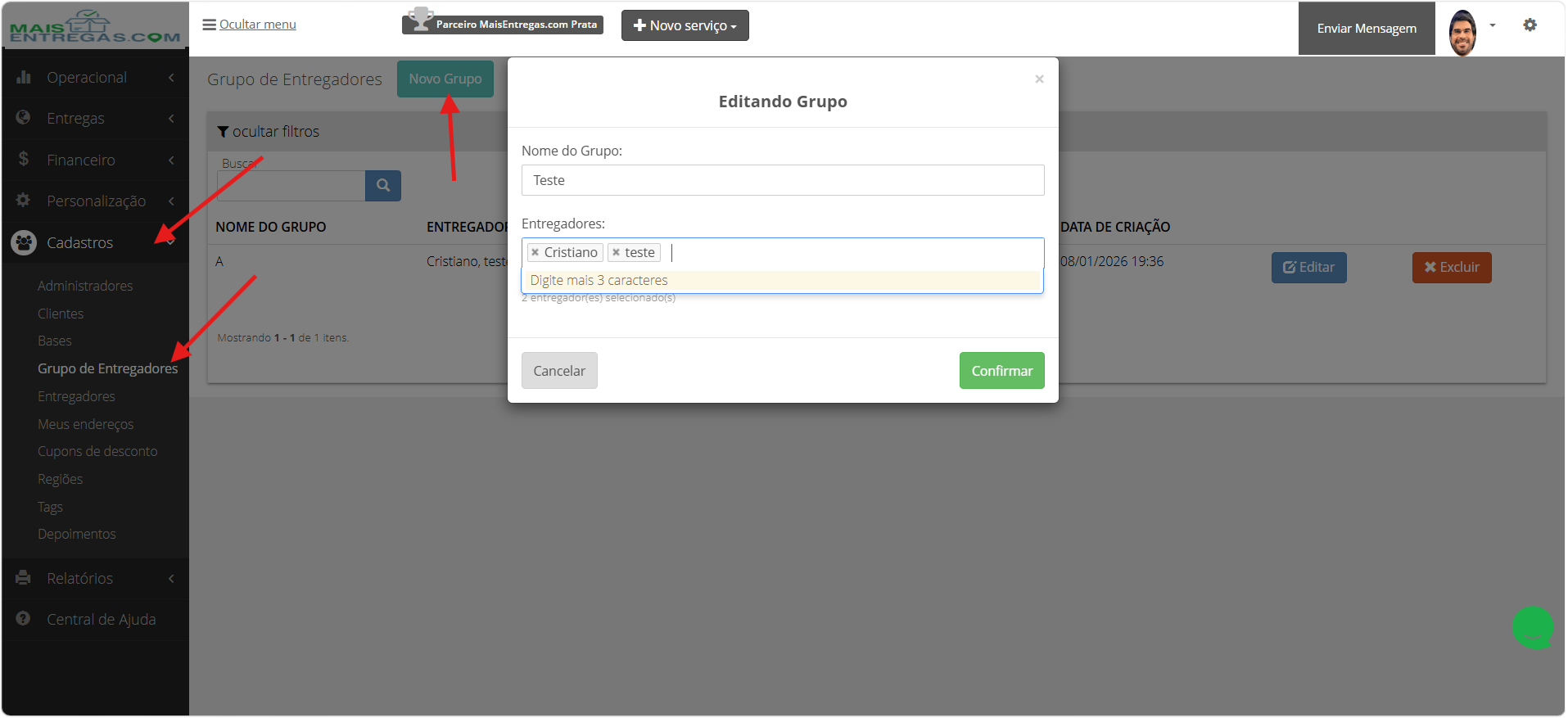Click the Enviar Mensagem button

pos(1367,29)
